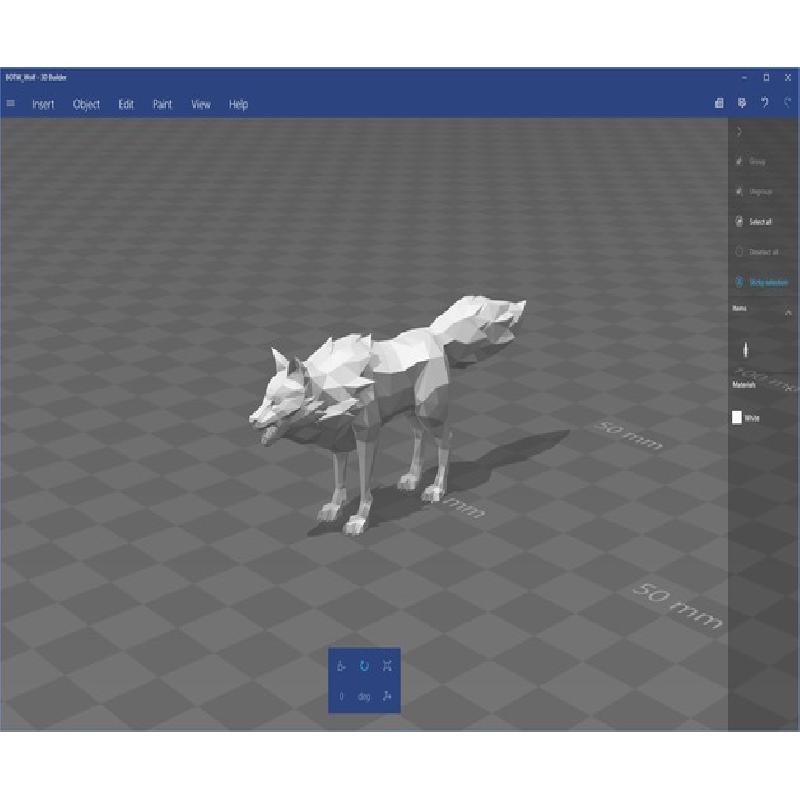Screen dimensions: 800x800
Task: Pick the White material swatch
Action: click(x=737, y=417)
